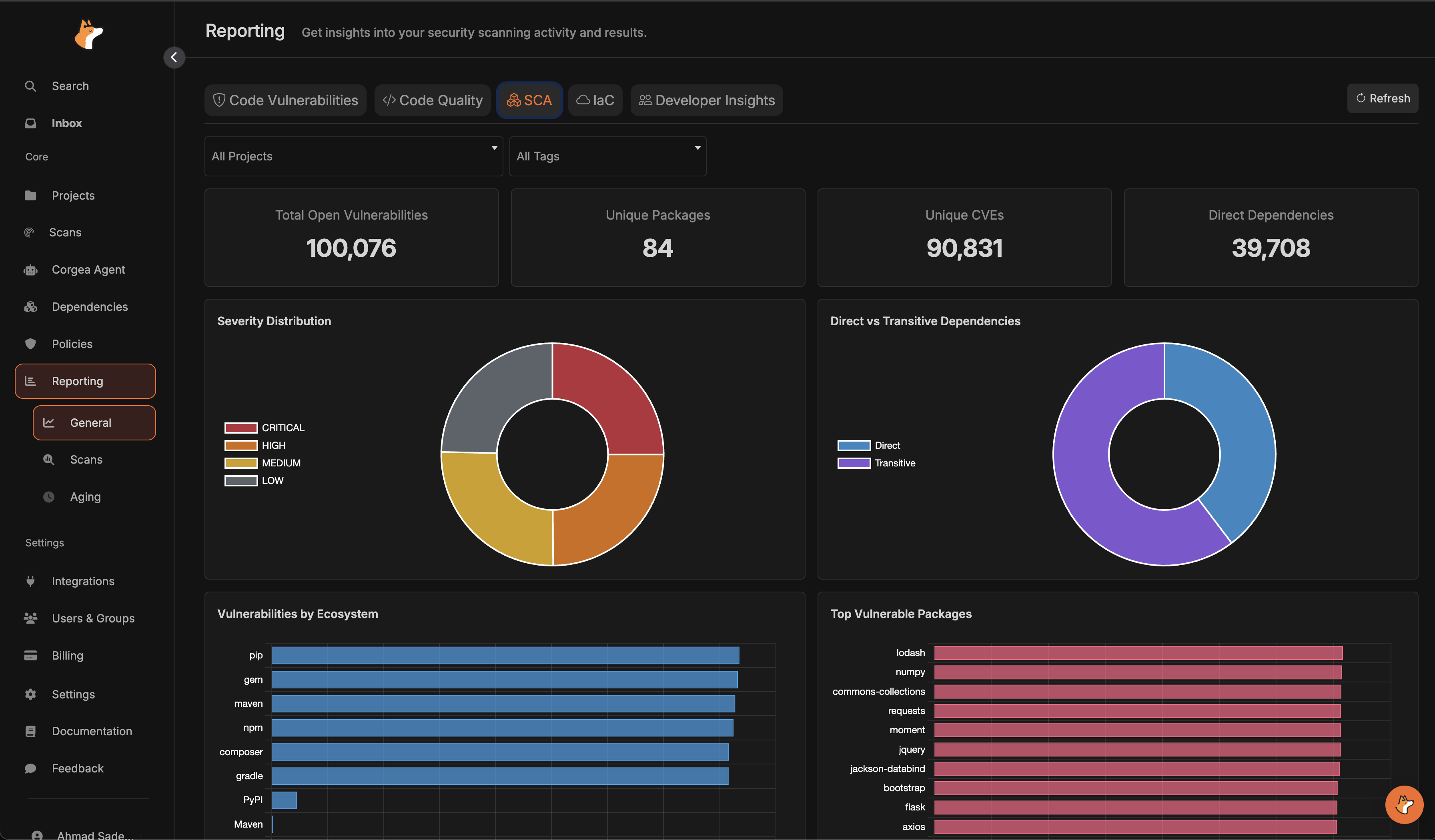
Task: Open Policies shield icon
Action: 31,344
